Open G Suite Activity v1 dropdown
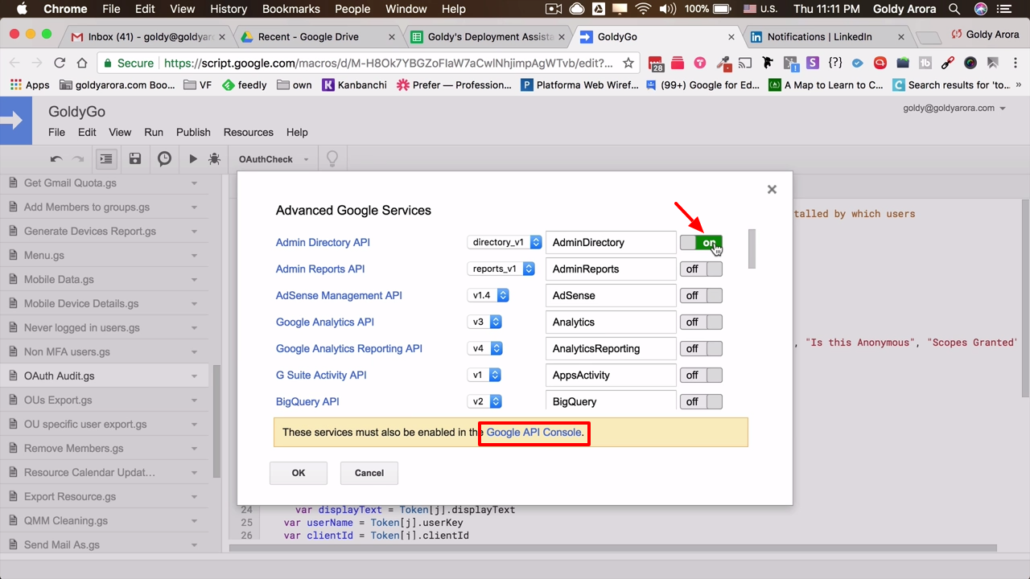This screenshot has width=1030, height=579. pyautogui.click(x=484, y=375)
